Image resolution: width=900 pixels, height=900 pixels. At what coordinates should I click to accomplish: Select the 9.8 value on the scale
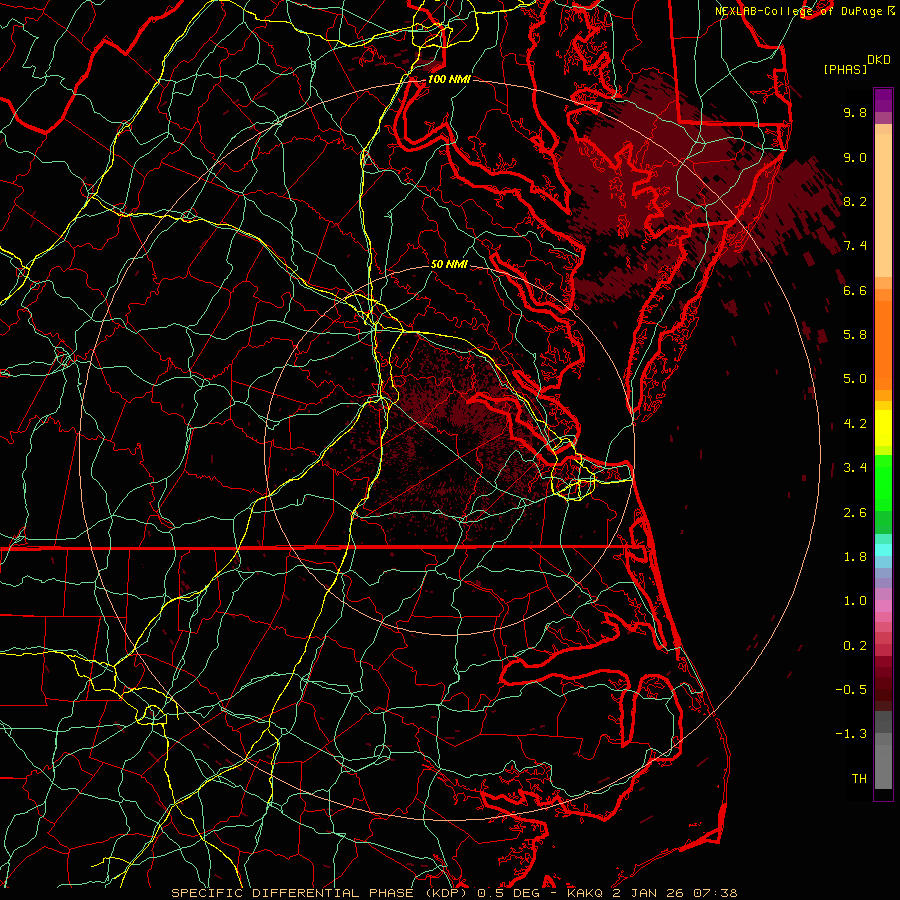(x=855, y=112)
